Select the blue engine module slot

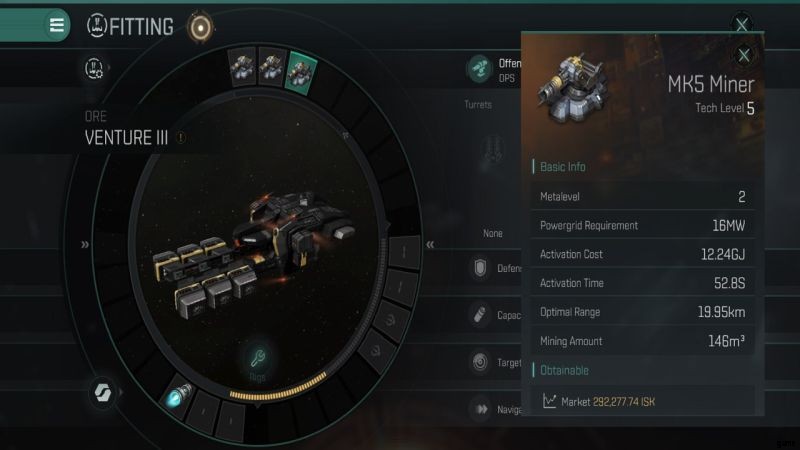coord(179,396)
